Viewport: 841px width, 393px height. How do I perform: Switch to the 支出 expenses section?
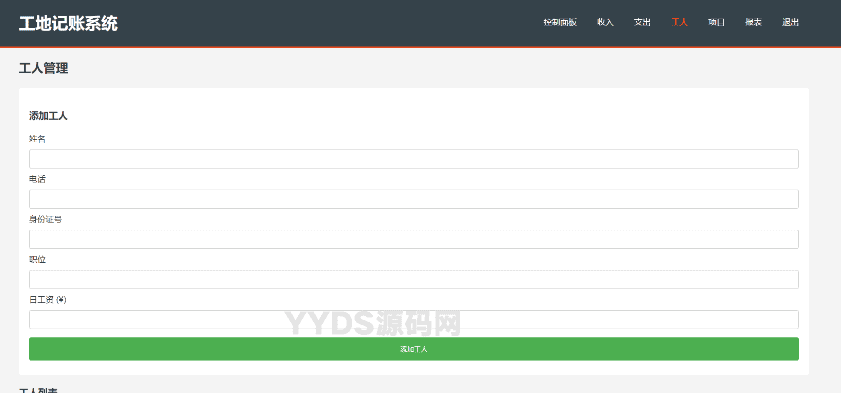tap(642, 22)
